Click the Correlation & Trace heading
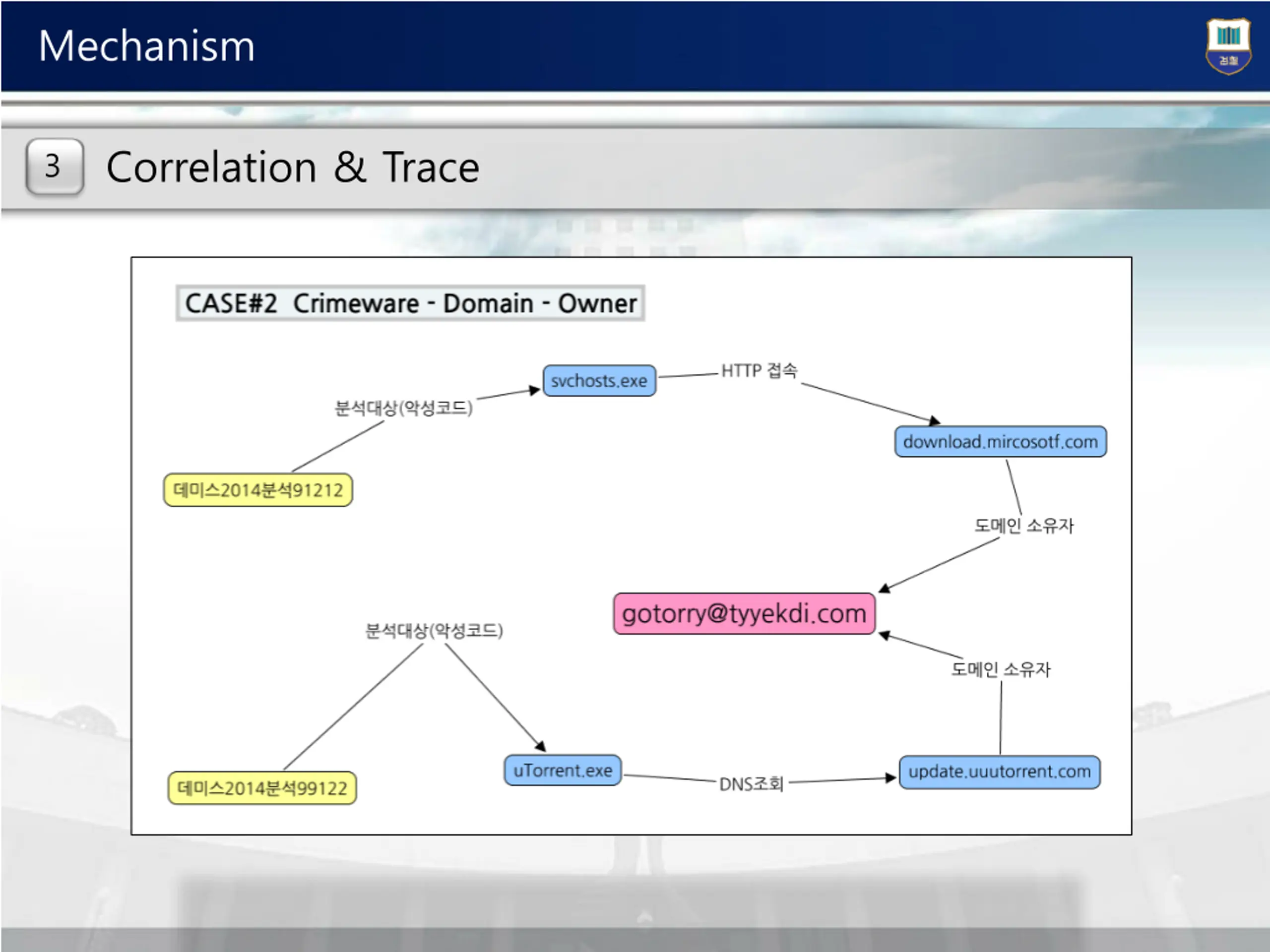The height and width of the screenshot is (952, 1270). [x=293, y=167]
